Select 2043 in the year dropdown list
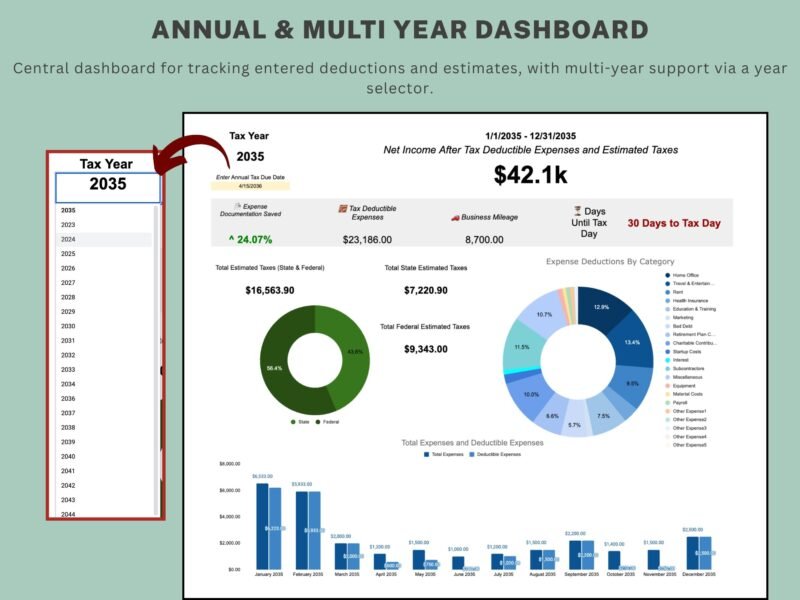This screenshot has height=600, width=800. click(104, 500)
